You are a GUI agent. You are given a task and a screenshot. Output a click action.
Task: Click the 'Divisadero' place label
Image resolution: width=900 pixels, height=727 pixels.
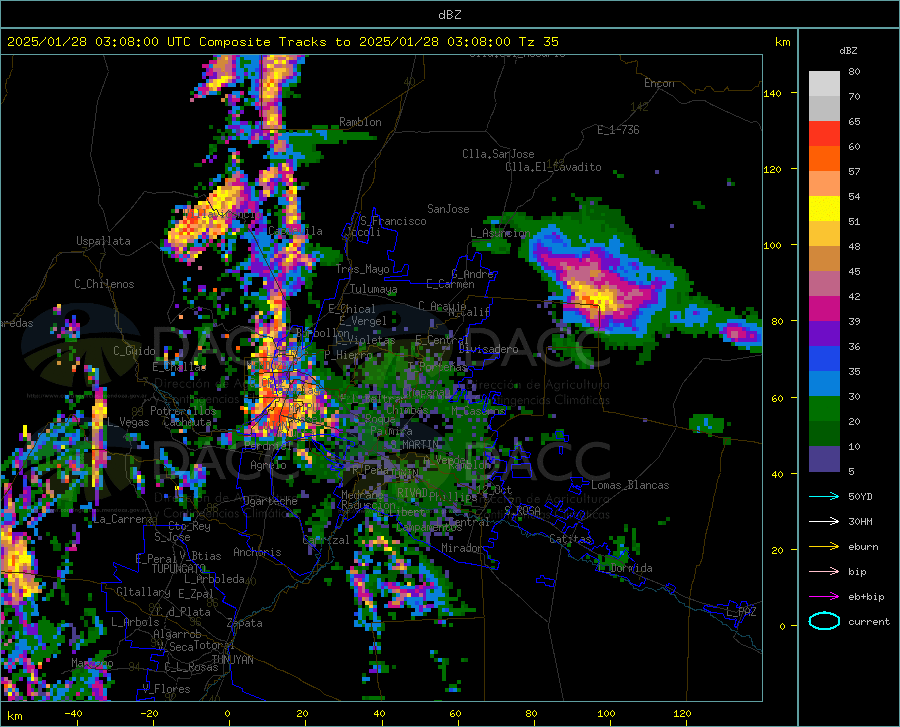(x=488, y=349)
